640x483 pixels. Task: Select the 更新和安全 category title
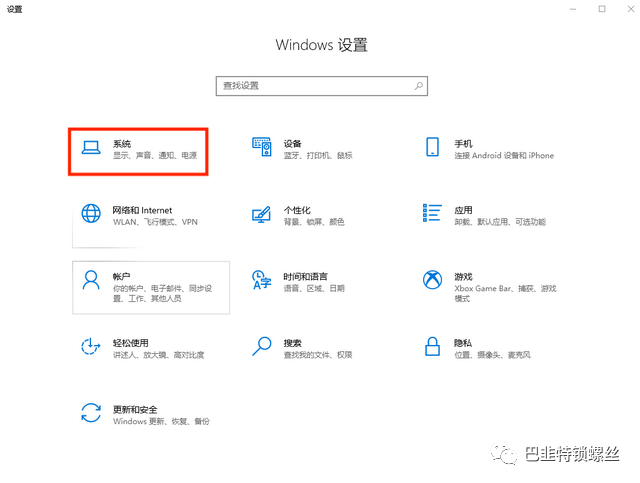[135, 410]
